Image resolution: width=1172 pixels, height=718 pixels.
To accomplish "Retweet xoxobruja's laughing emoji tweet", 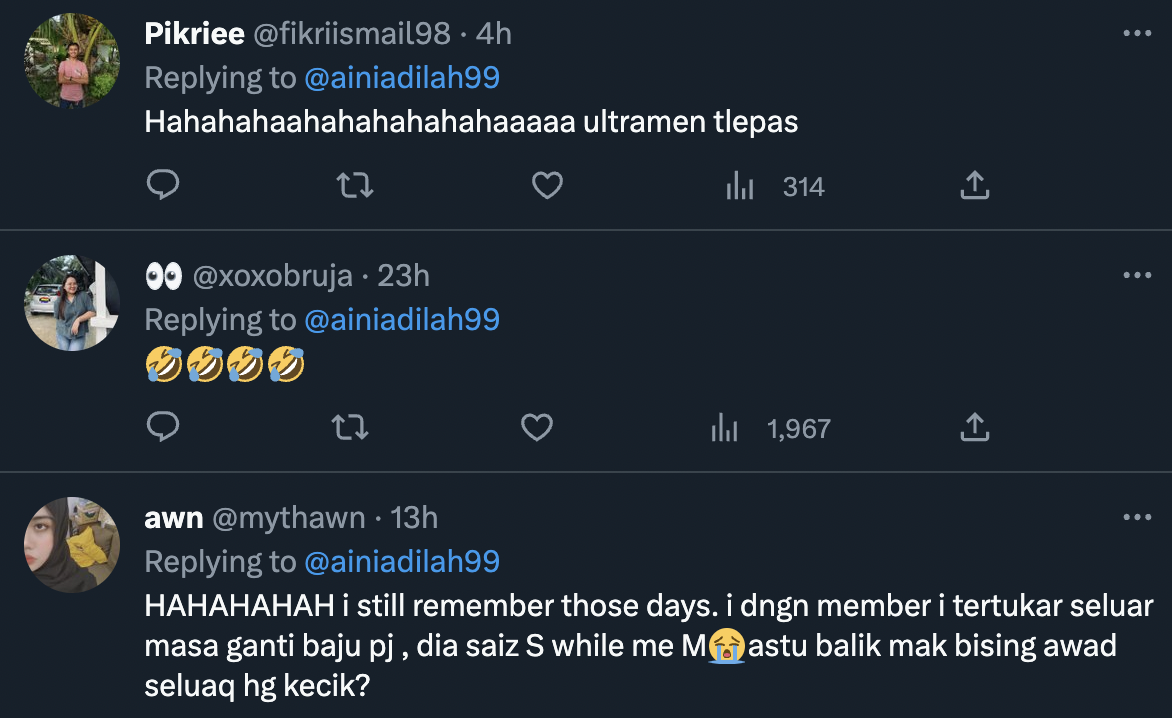I will 350,428.
